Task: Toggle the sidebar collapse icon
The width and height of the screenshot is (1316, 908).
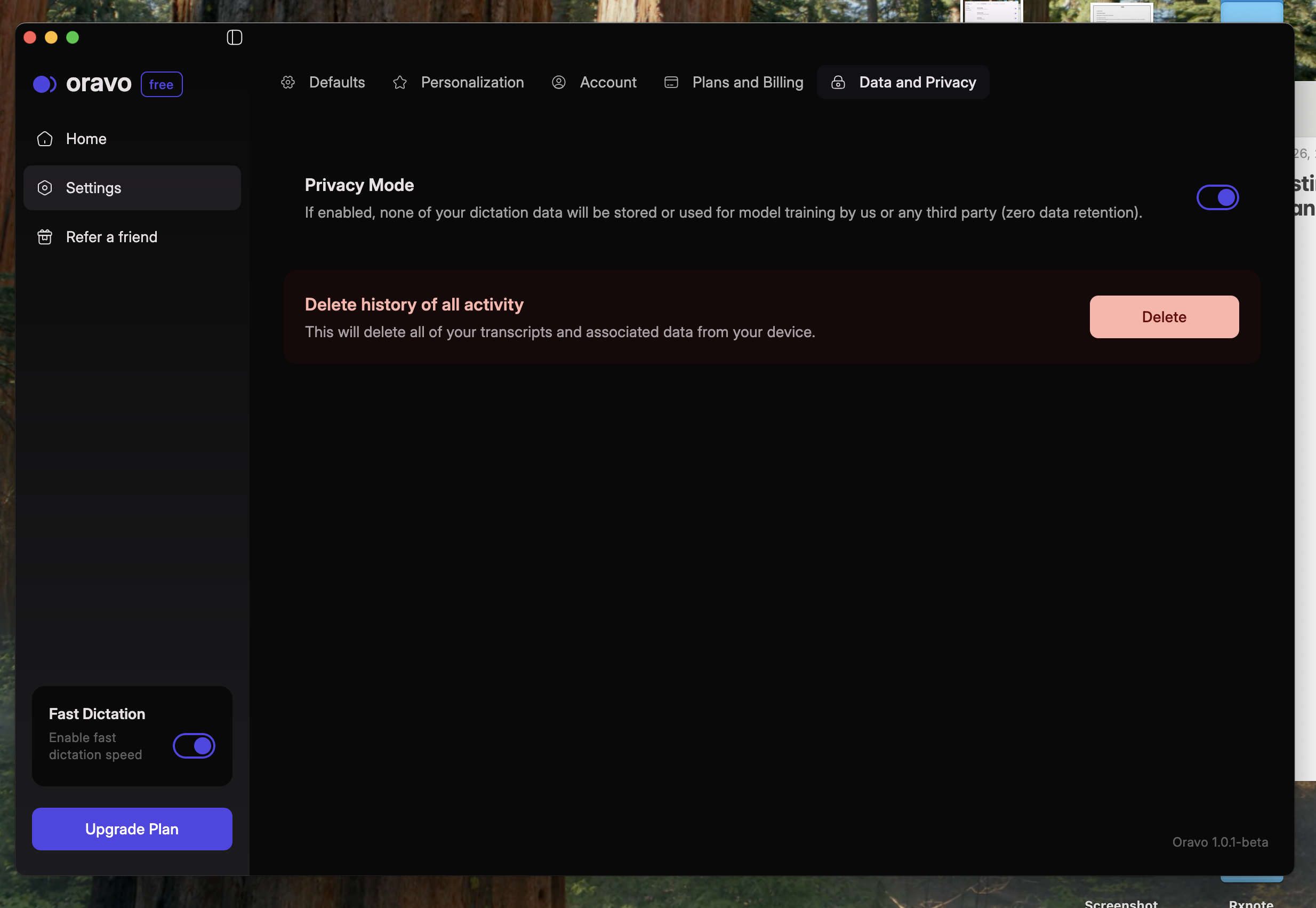Action: (234, 37)
